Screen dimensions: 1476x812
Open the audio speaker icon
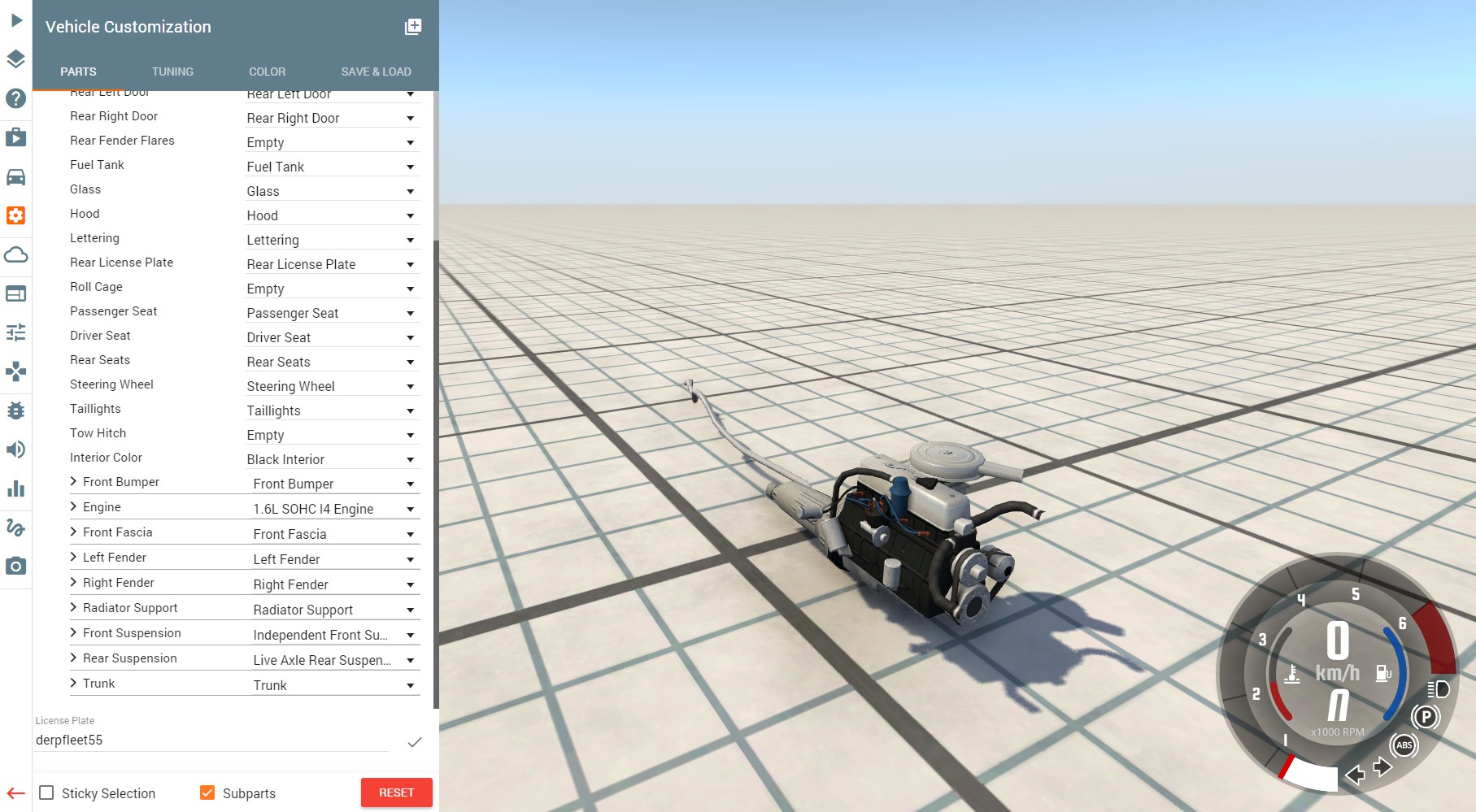pyautogui.click(x=16, y=449)
